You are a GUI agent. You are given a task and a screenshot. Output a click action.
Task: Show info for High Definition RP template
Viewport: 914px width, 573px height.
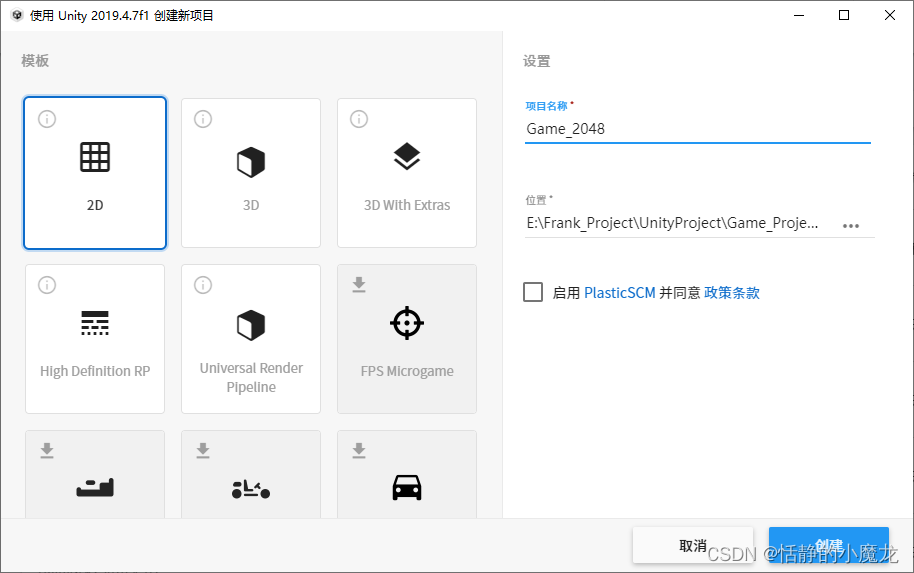47,285
